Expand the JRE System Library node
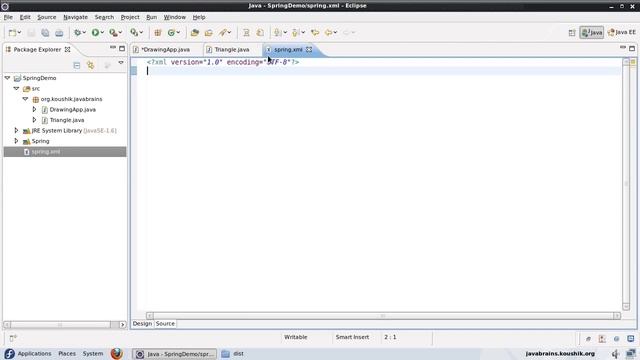640x360 pixels. click(16, 131)
